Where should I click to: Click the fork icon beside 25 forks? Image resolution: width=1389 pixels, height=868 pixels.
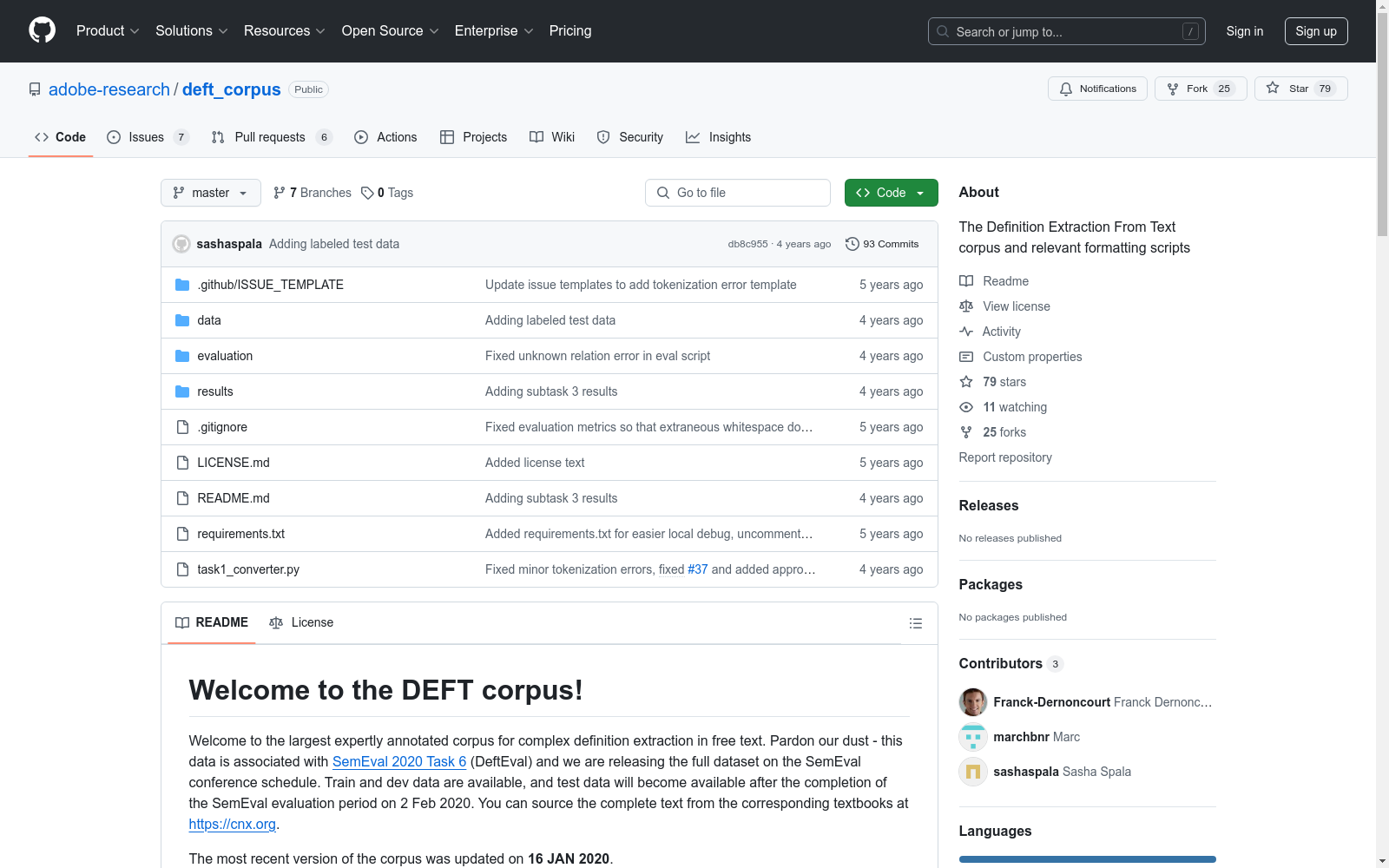coord(966,432)
